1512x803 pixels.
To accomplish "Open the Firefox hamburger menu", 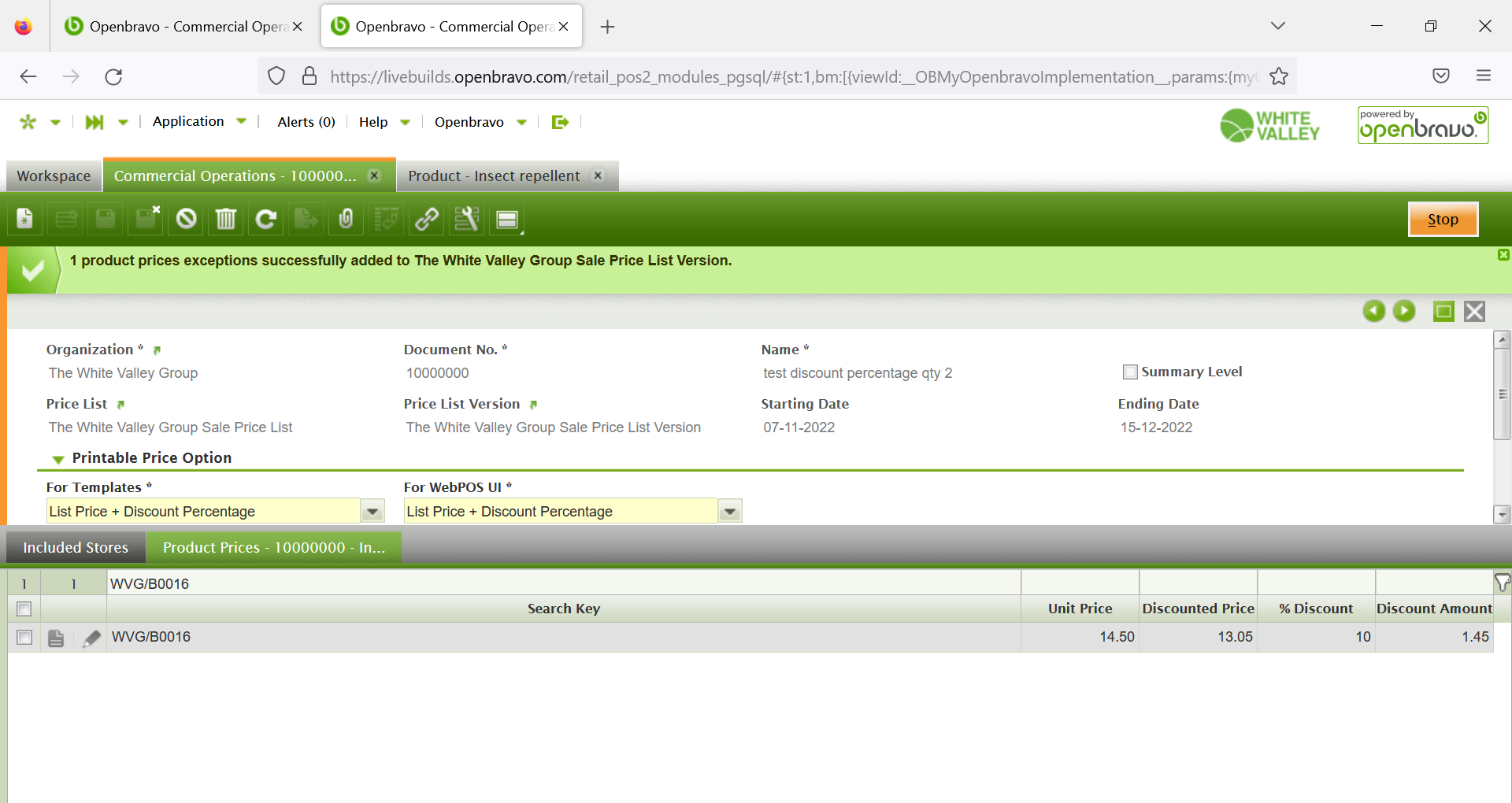I will coord(1484,76).
